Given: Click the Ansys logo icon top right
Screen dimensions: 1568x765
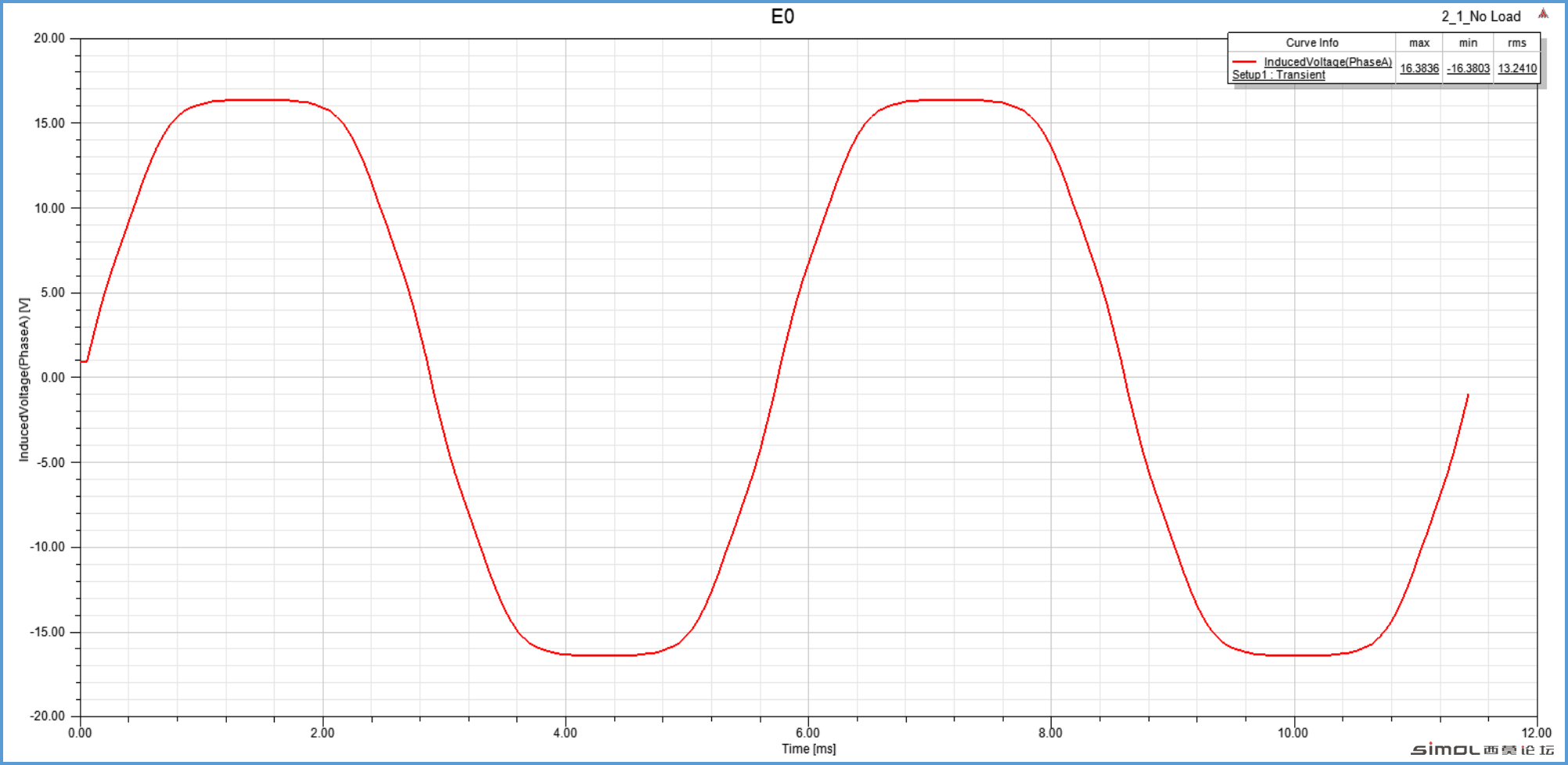Looking at the screenshot, I should (x=1543, y=14).
